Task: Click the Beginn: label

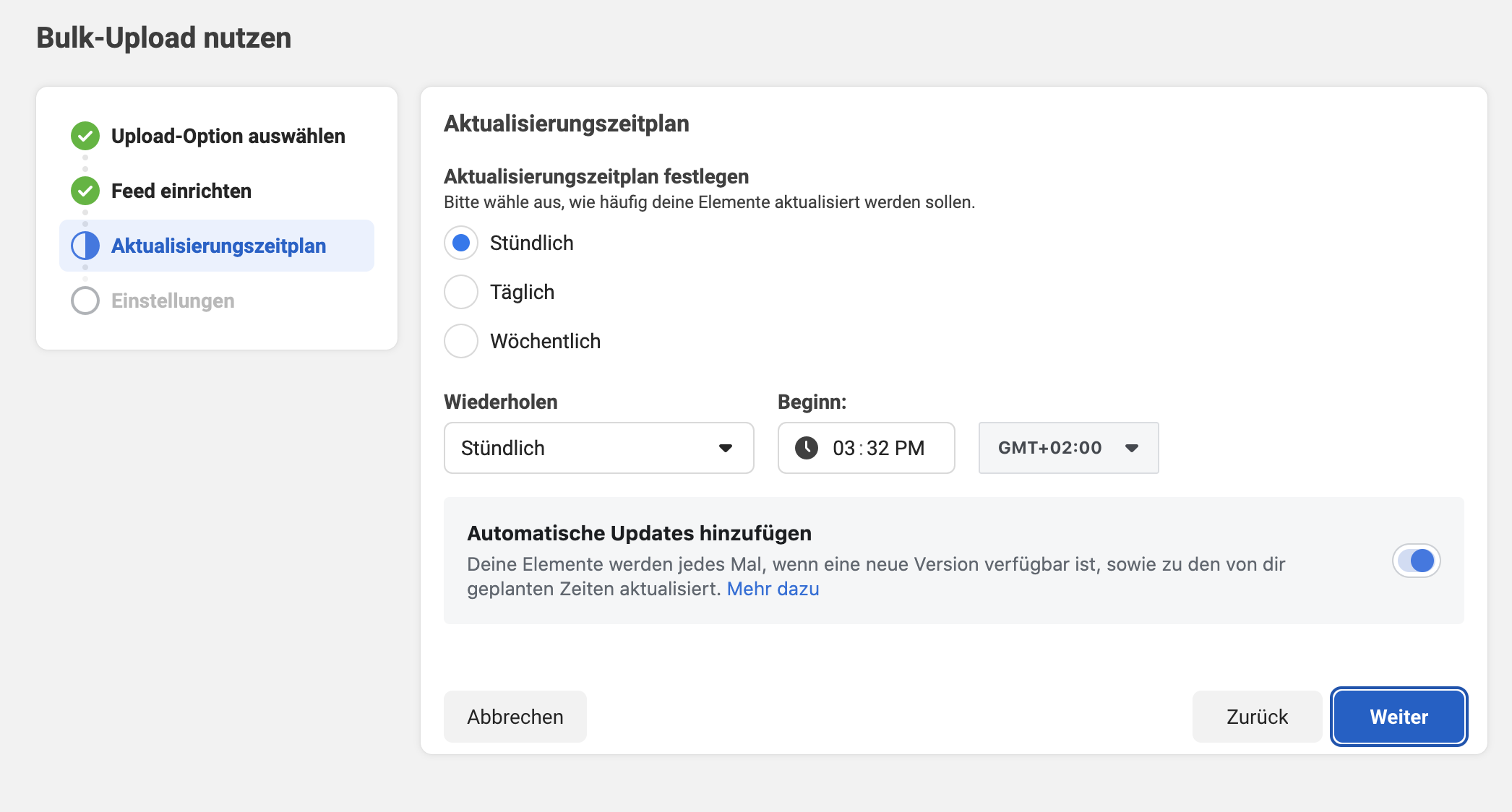Action: [812, 402]
